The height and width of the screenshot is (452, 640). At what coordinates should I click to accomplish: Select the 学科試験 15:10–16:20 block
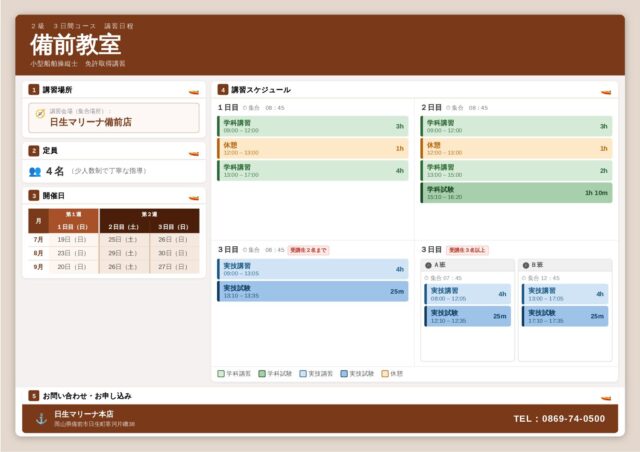click(516, 193)
